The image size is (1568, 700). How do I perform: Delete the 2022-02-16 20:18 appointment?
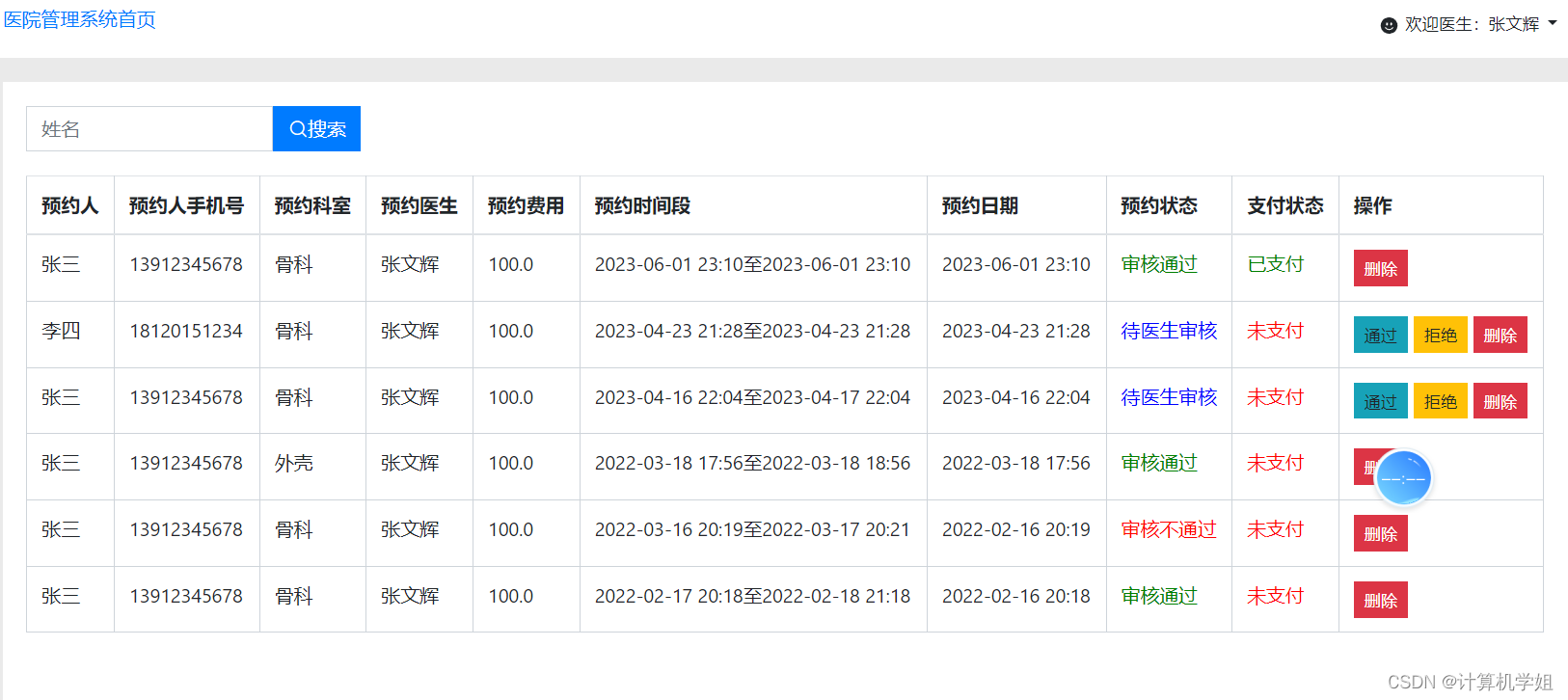[x=1380, y=601]
